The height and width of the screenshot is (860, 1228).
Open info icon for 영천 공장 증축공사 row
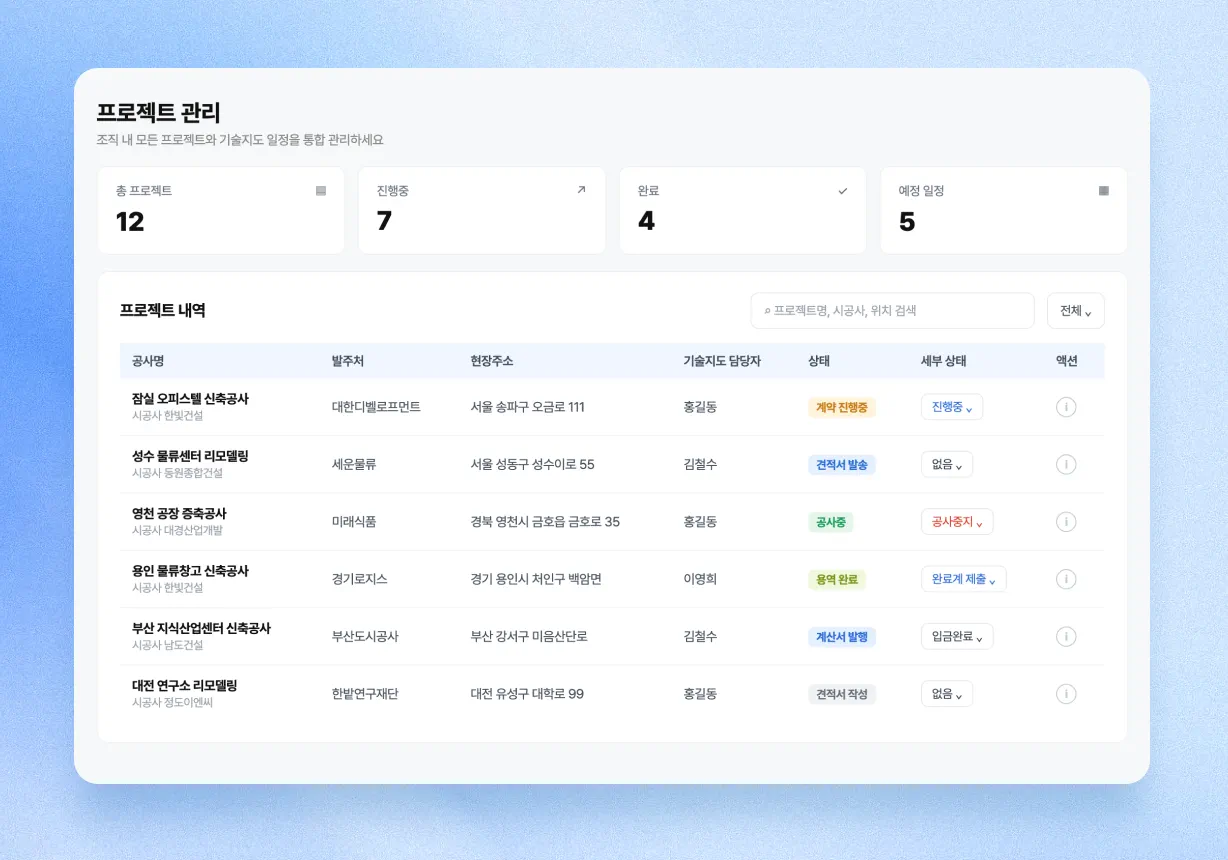coord(1066,522)
